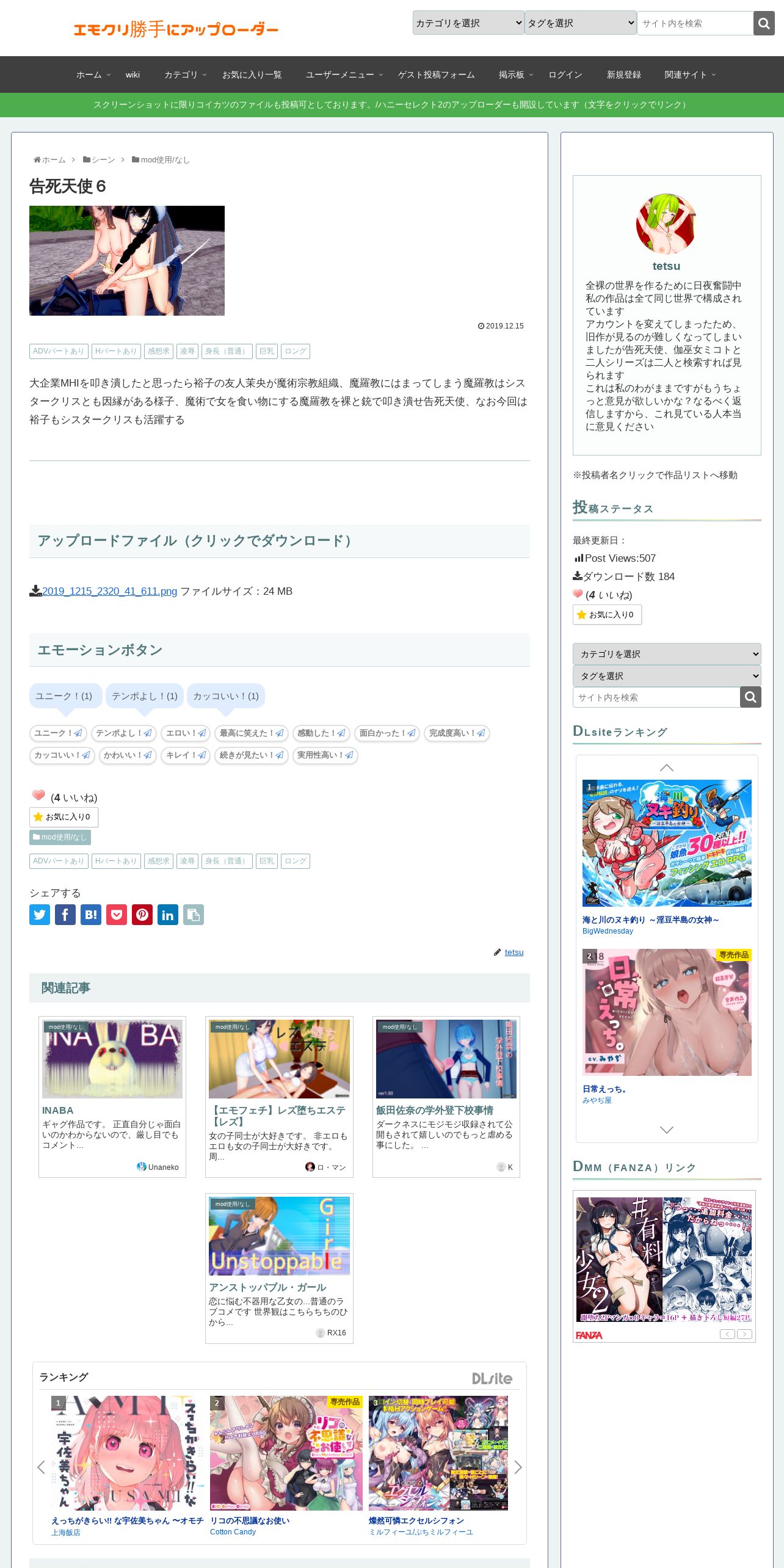Send the 最高に笑えた！ emotion button

[252, 733]
